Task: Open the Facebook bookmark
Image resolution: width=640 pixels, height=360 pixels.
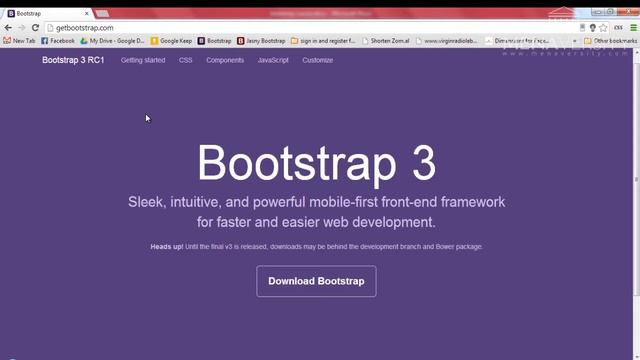Action: point(58,41)
